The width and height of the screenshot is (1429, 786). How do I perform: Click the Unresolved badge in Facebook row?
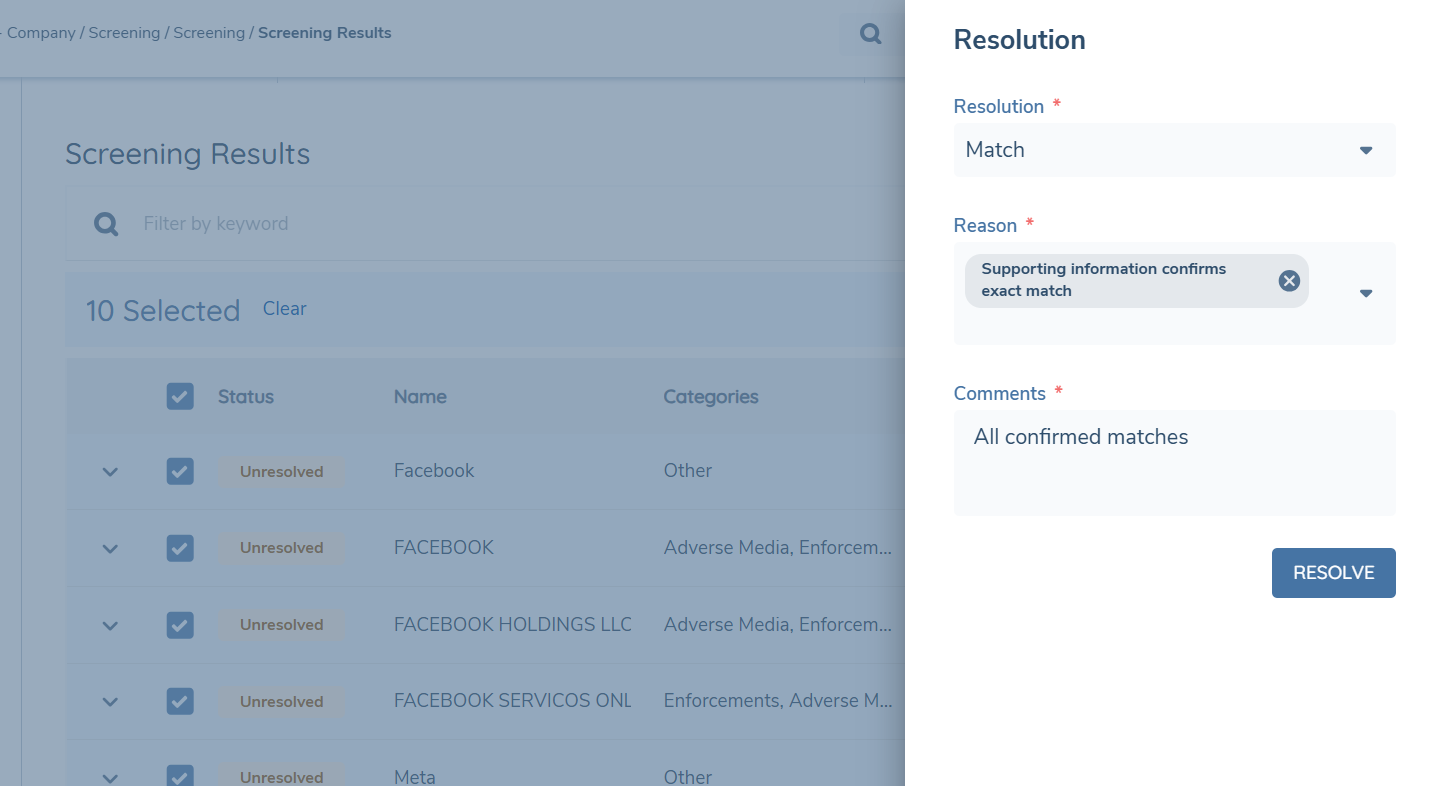coord(281,472)
